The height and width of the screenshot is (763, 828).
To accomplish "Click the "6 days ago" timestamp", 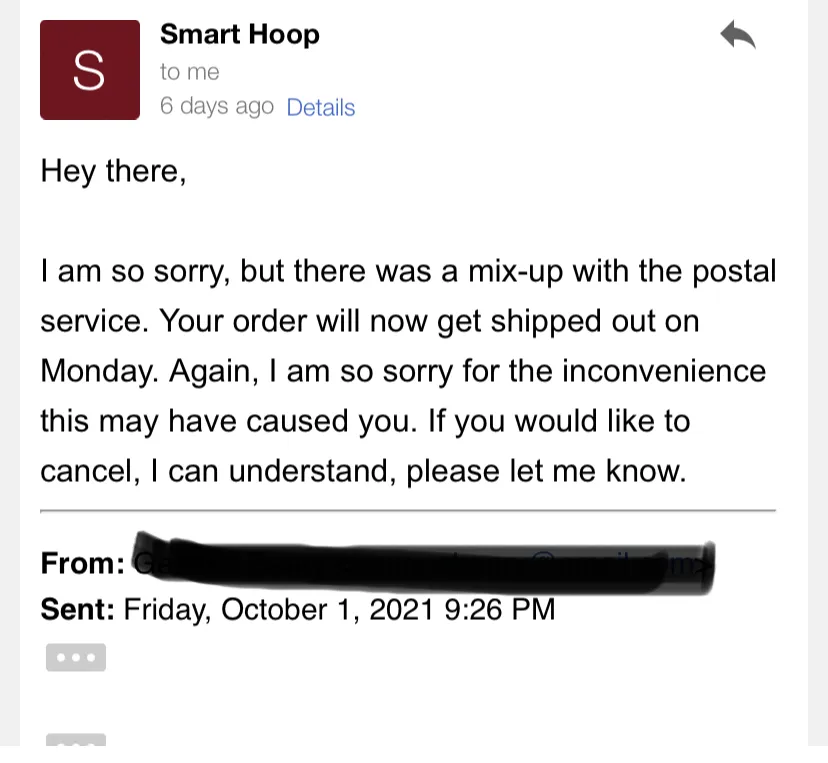I will coord(217,106).
